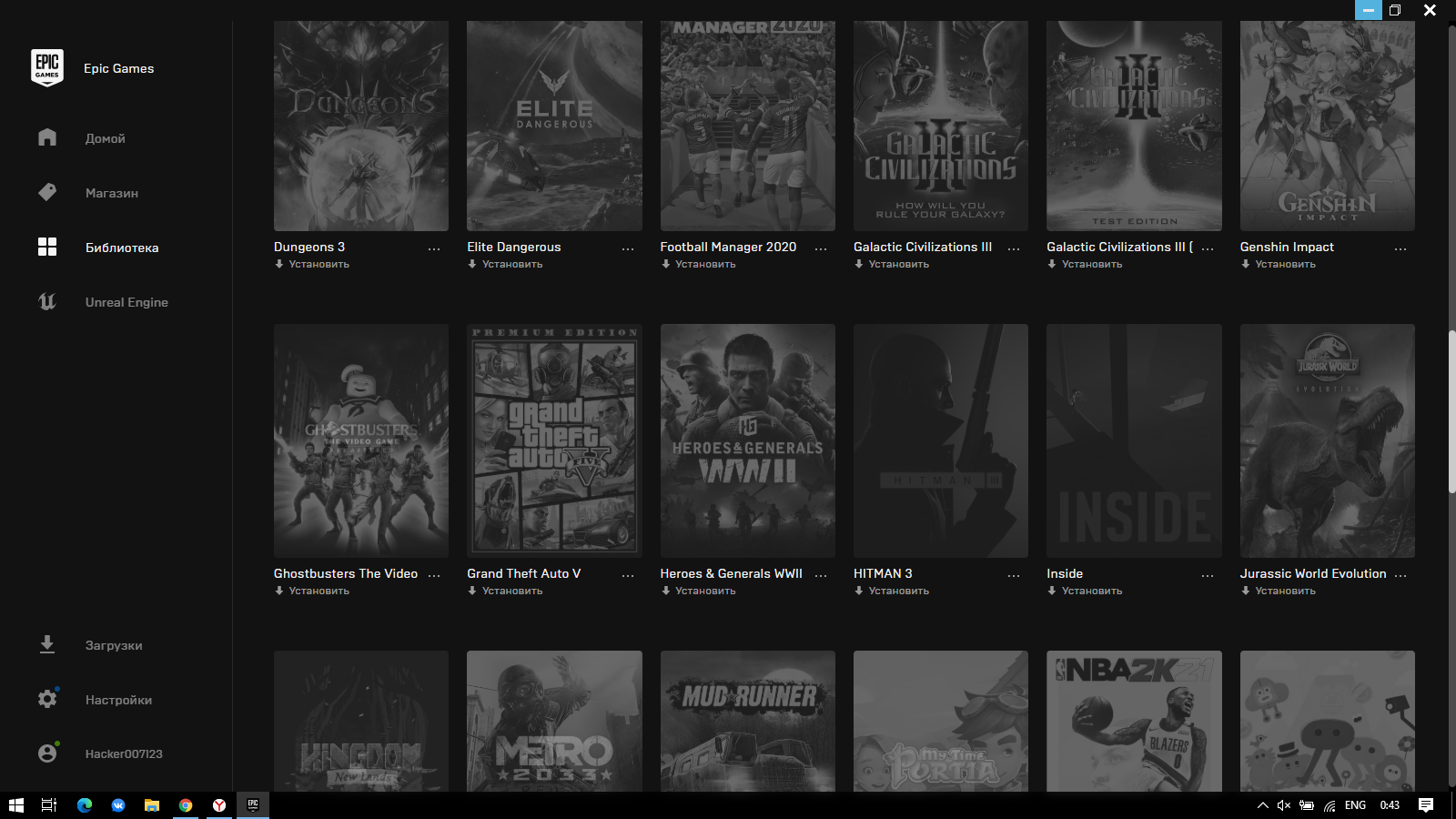Go to the Магазин menu item
The height and width of the screenshot is (819, 1456).
(x=112, y=193)
